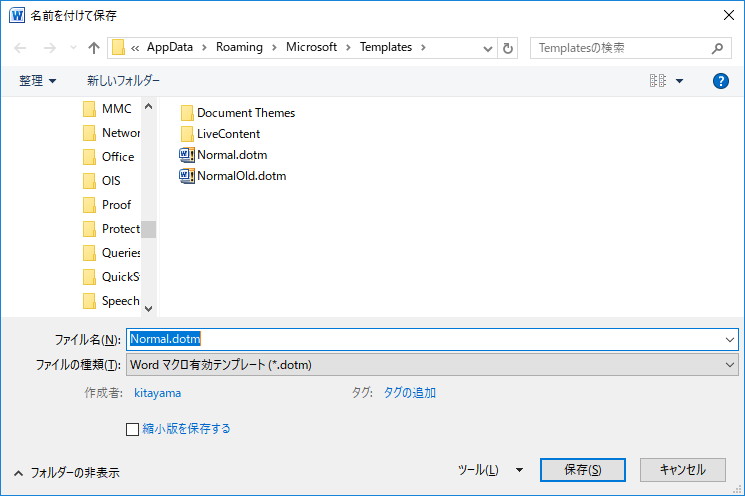Change the view layout icon

[658, 81]
